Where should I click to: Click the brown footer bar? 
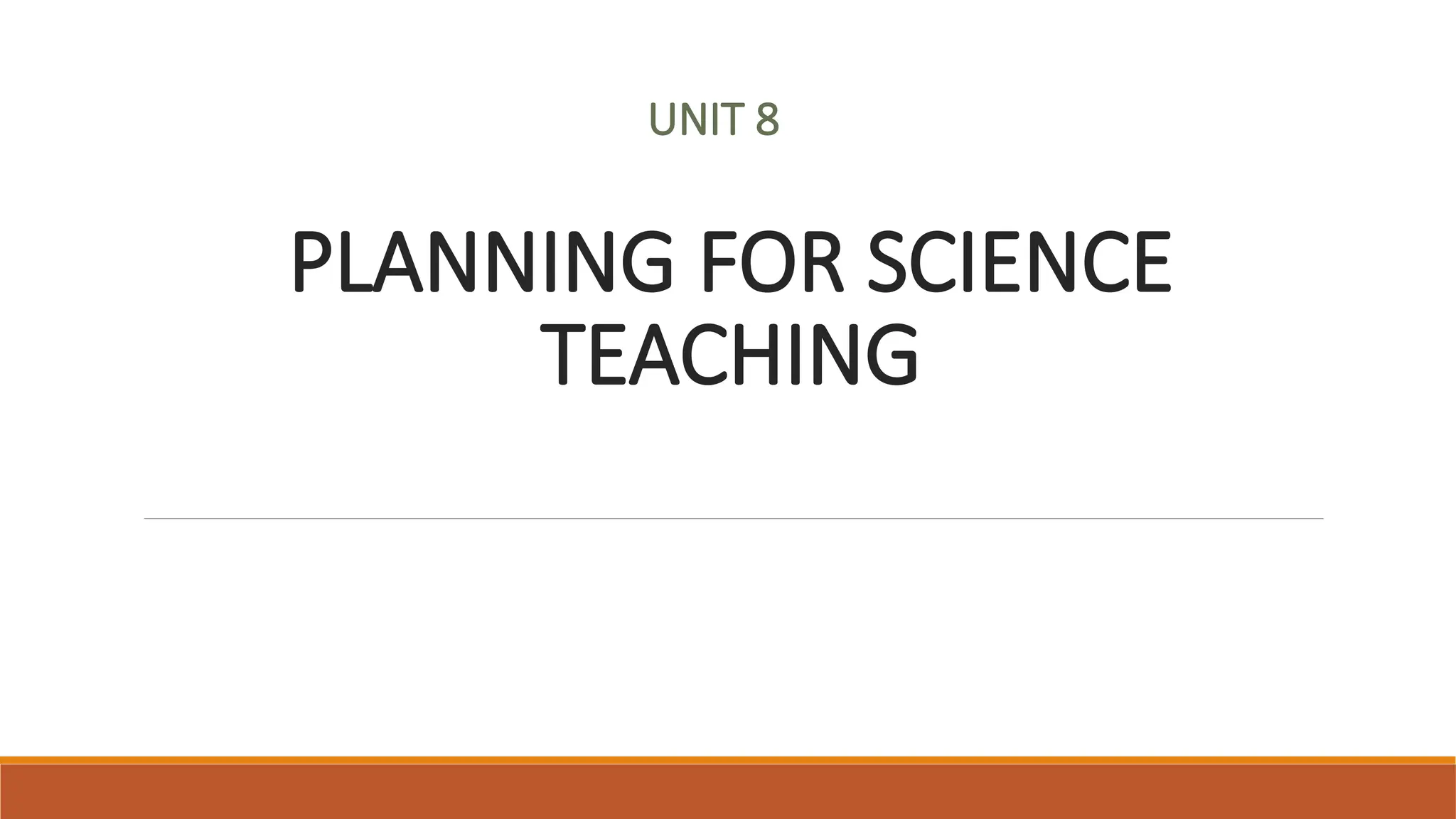pos(728,791)
